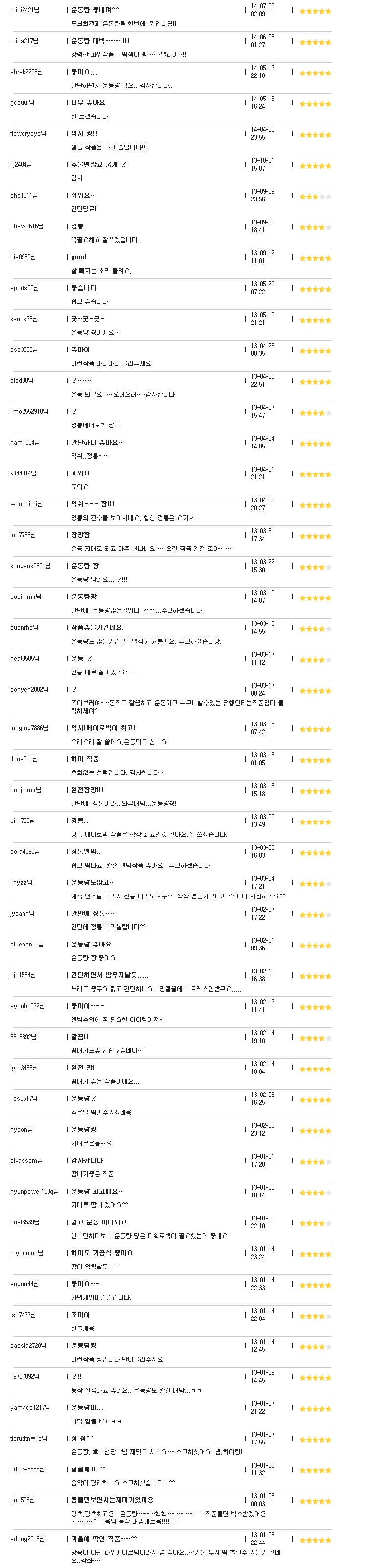Click the star rating on edong2013's review

pos(315,1541)
